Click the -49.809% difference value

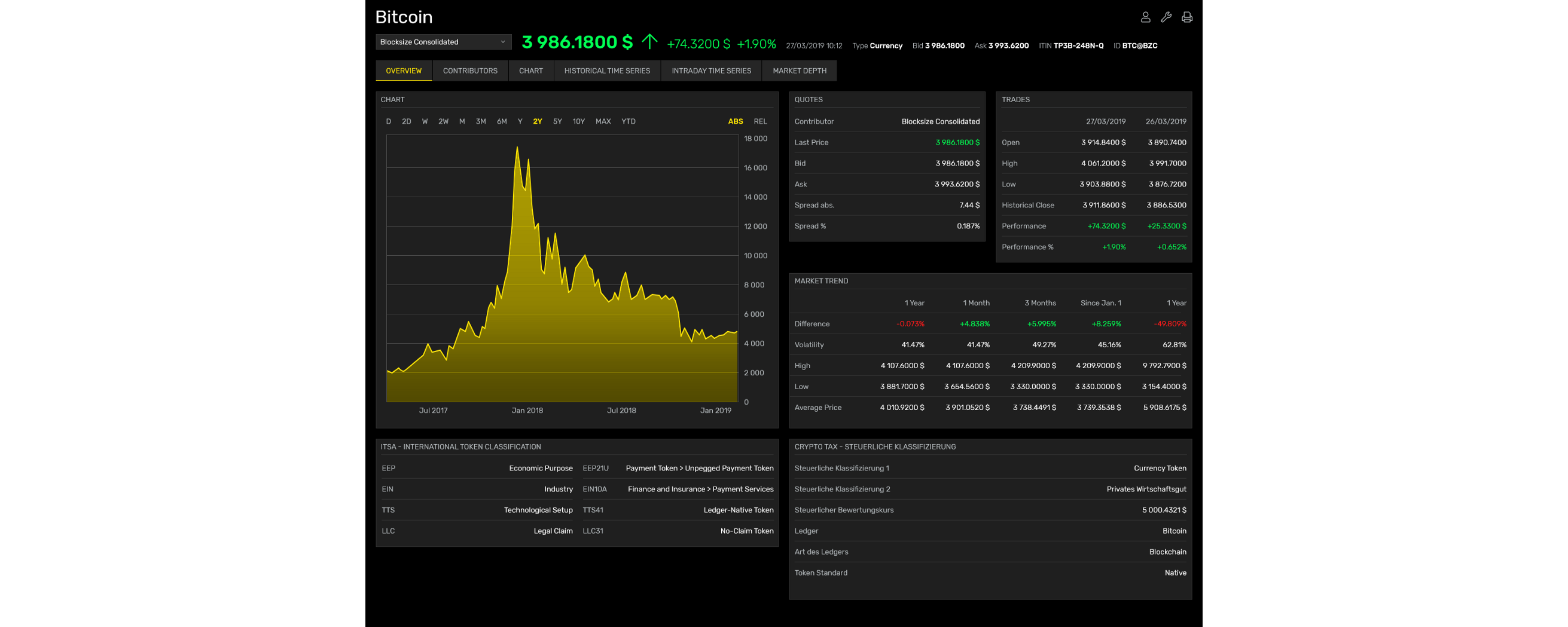(1170, 324)
